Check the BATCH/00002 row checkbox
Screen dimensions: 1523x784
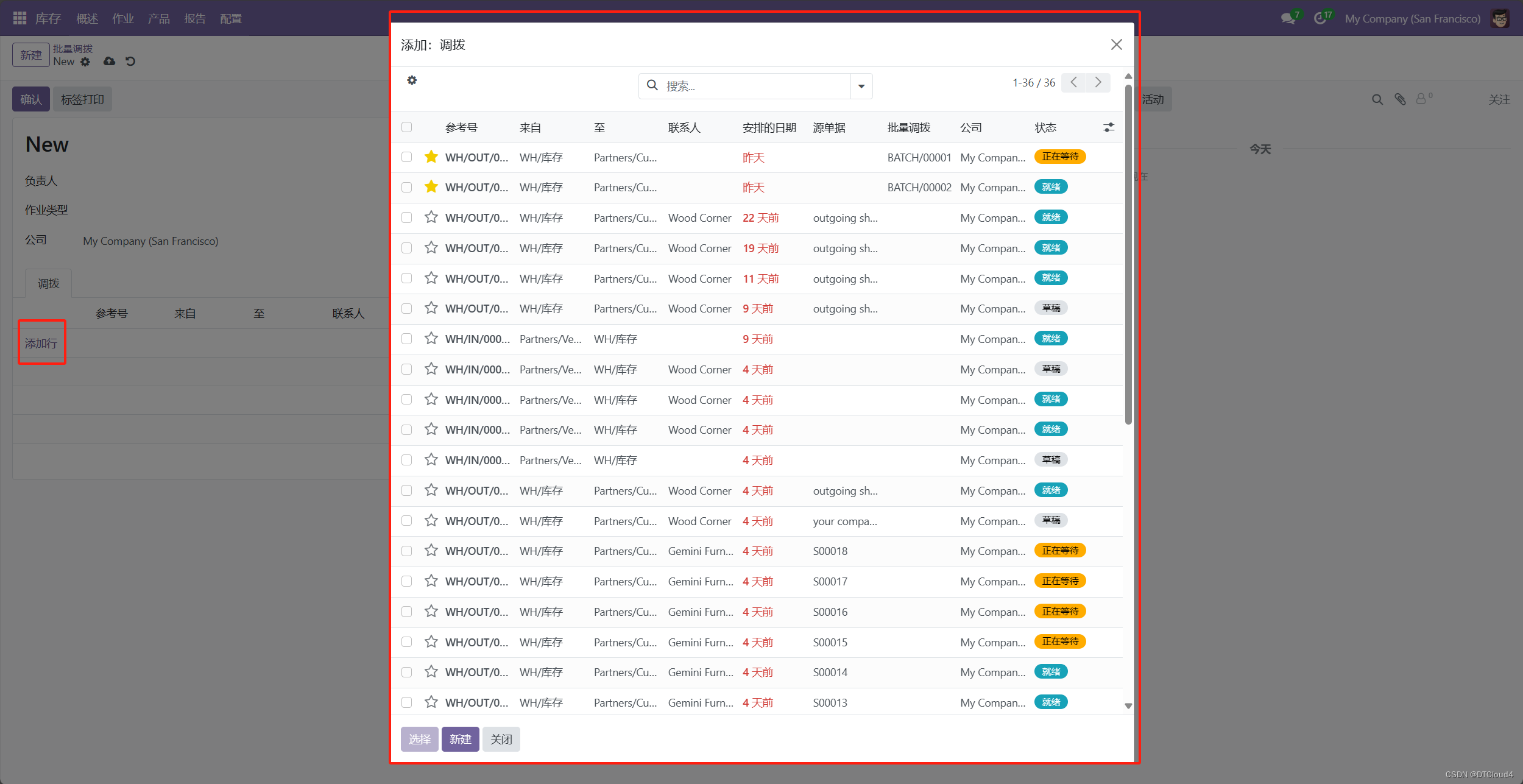(x=407, y=188)
